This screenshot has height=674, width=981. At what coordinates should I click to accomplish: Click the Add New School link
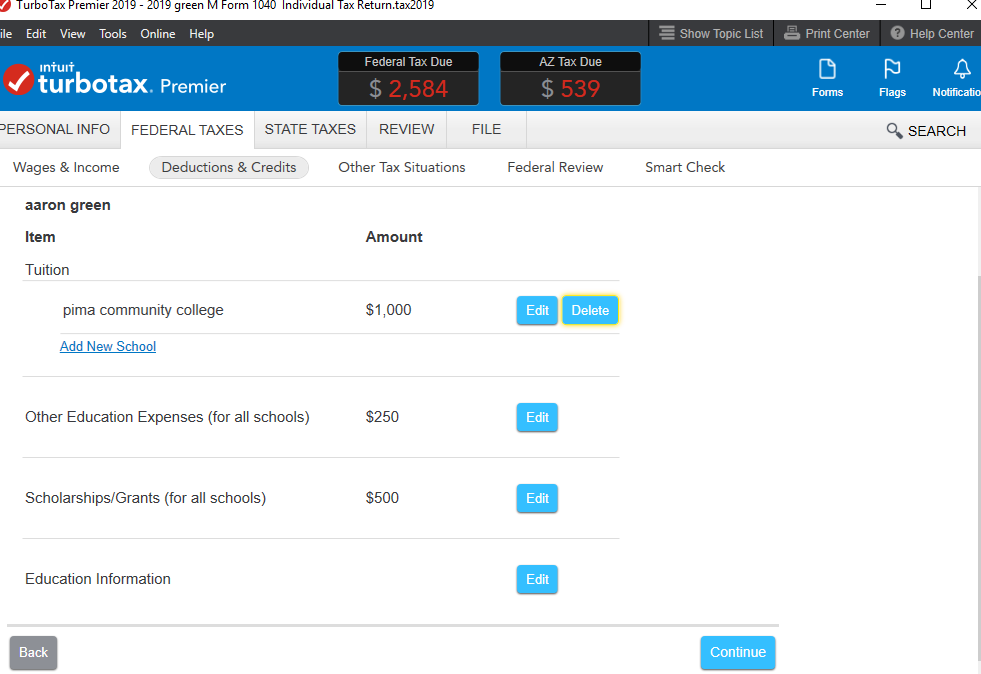pos(108,346)
